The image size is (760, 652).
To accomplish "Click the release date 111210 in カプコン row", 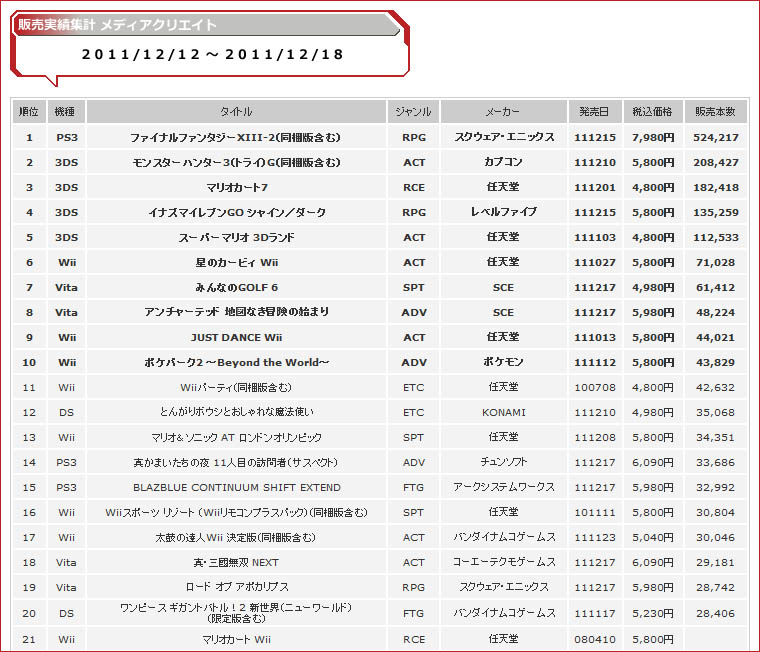I will coord(595,162).
